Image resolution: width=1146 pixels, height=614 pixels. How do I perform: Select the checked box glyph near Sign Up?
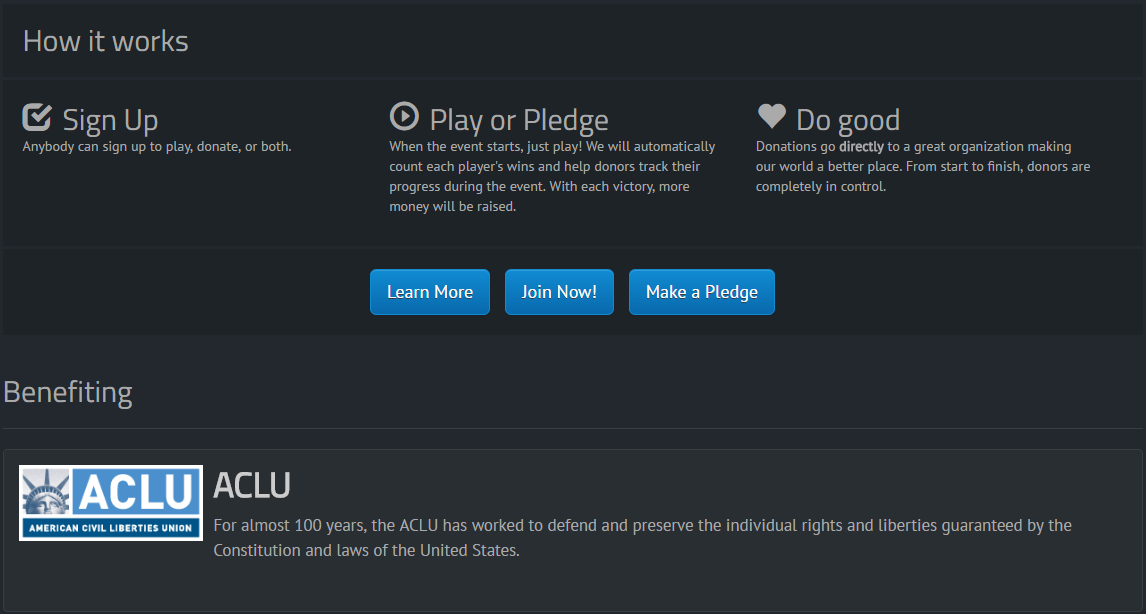coord(35,115)
